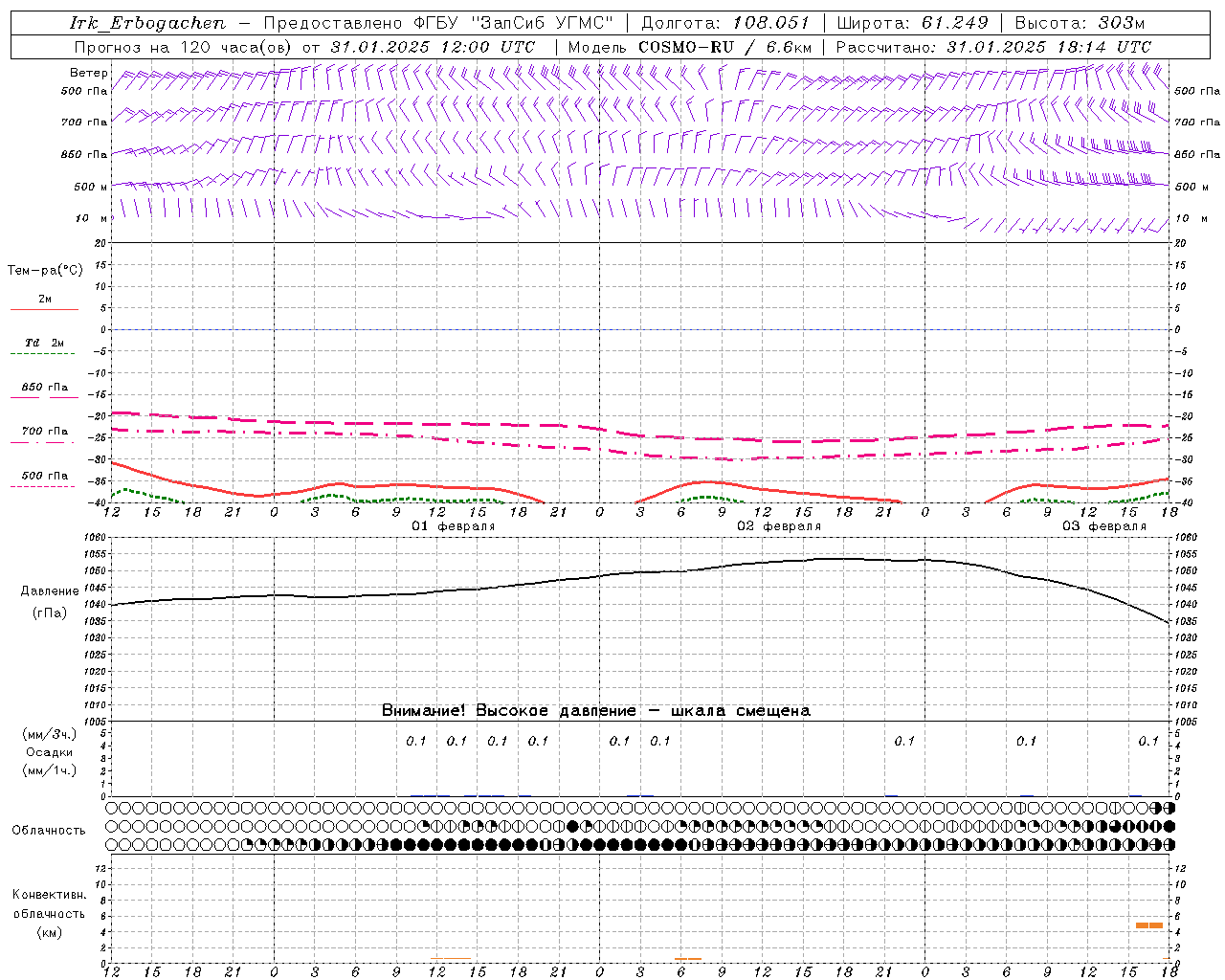Click the '850 гПа' temperature legend entry
Image resolution: width=1225 pixels, height=980 pixels.
45,388
